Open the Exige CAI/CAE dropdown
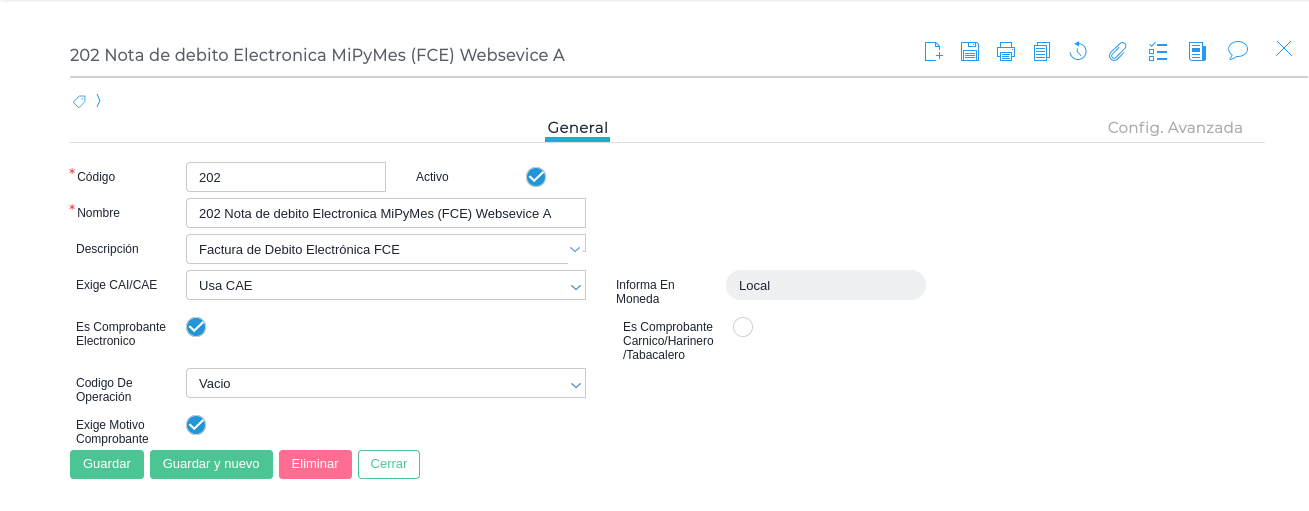The height and width of the screenshot is (511, 1309). point(576,286)
